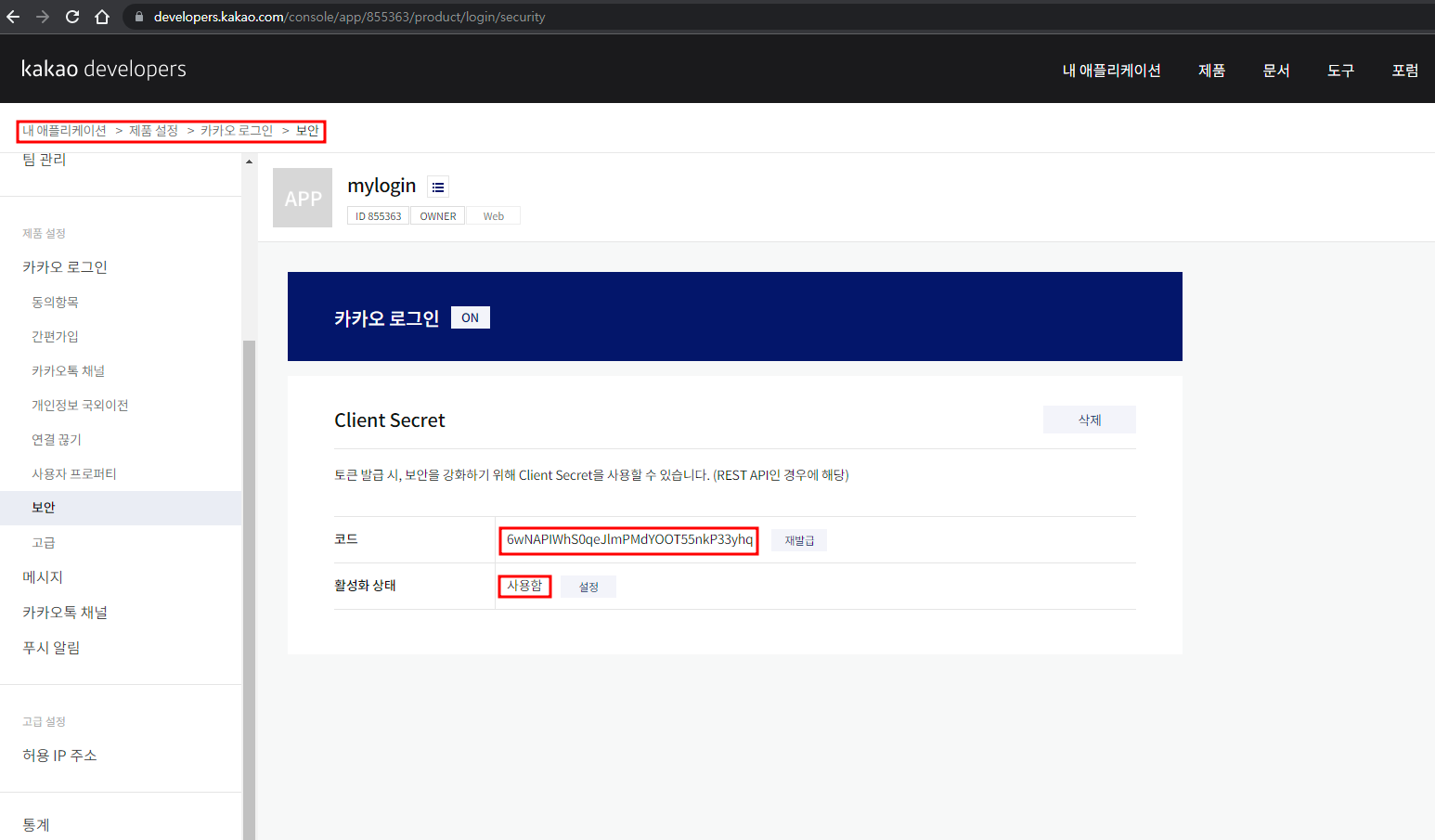This screenshot has height=840, width=1435.
Task: Select highlighted 보안 sidebar item
Action: (121, 508)
